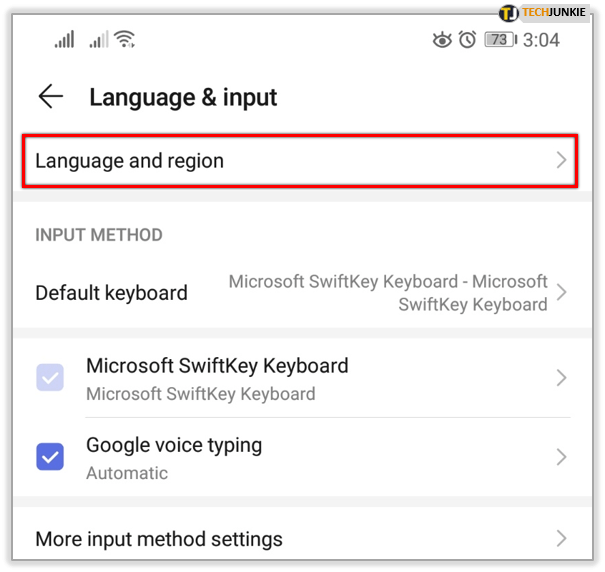Expand More input method settings chevron

click(561, 539)
